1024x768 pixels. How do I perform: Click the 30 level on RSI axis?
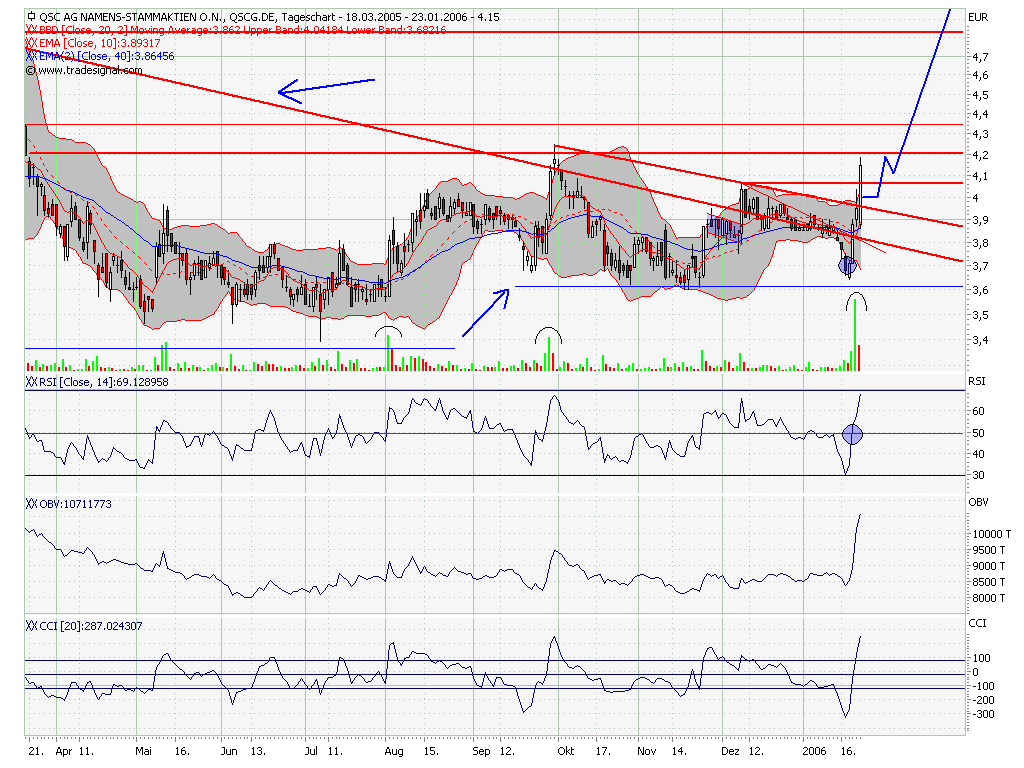click(x=978, y=475)
